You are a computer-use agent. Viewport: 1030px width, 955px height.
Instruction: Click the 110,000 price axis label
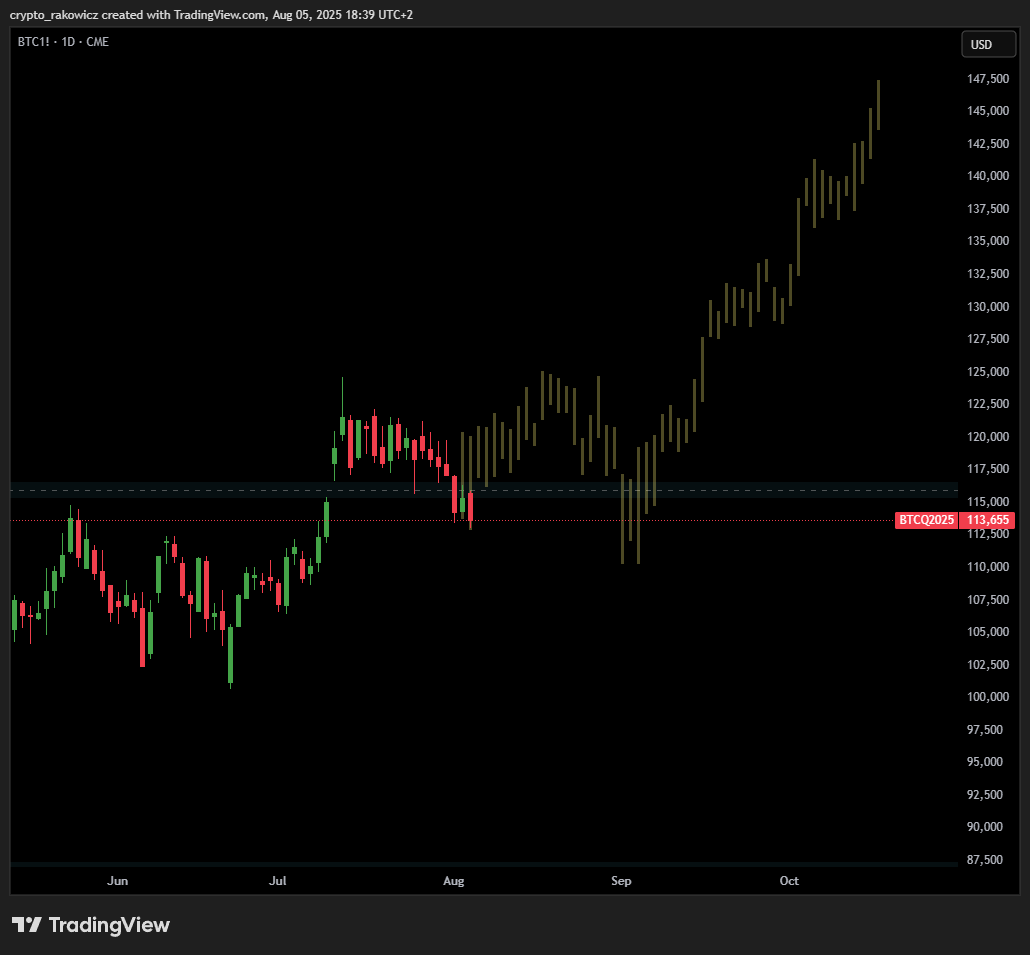988,567
